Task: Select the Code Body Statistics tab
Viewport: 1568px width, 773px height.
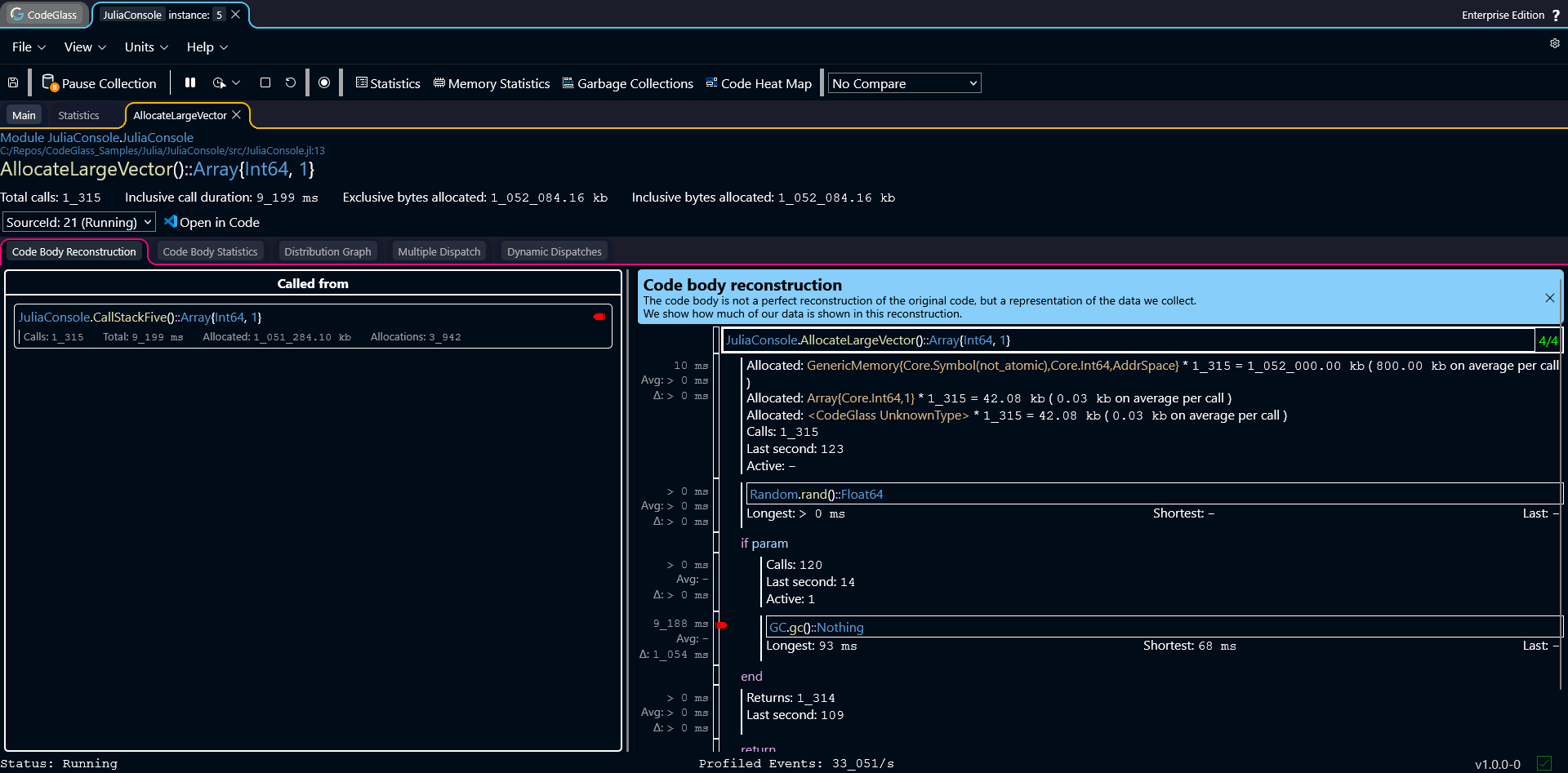Action: pos(210,251)
